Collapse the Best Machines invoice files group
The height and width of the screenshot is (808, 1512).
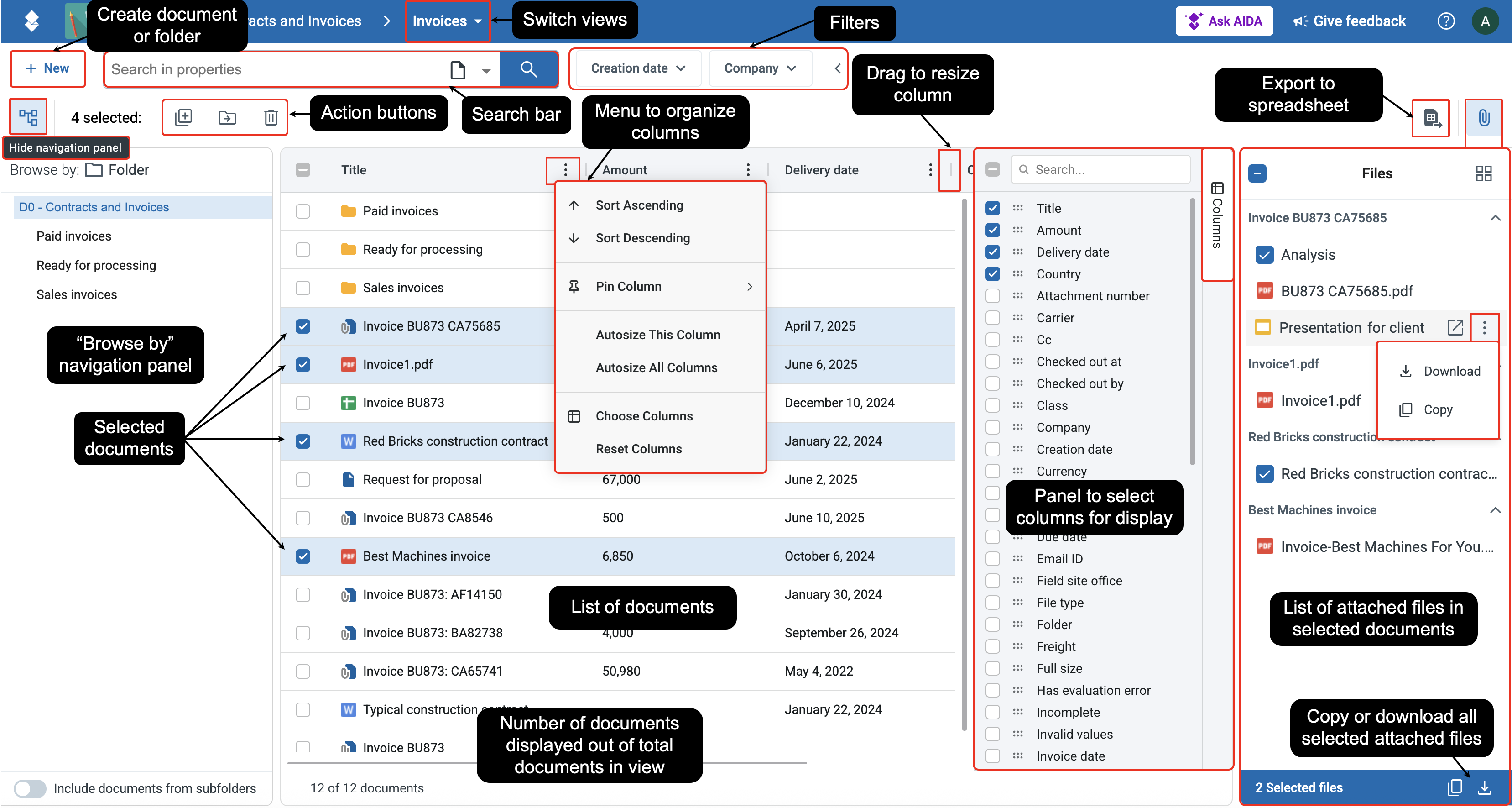click(x=1495, y=510)
